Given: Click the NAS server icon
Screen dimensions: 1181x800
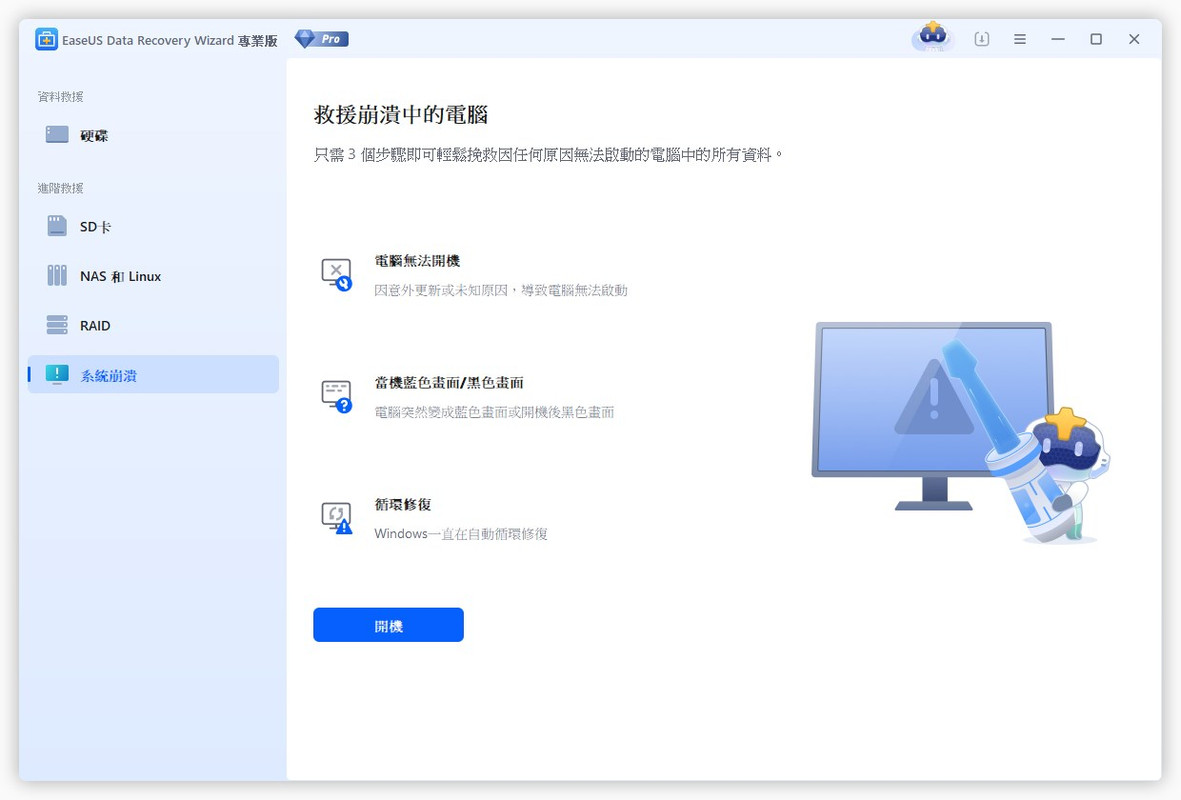Looking at the screenshot, I should pyautogui.click(x=57, y=276).
